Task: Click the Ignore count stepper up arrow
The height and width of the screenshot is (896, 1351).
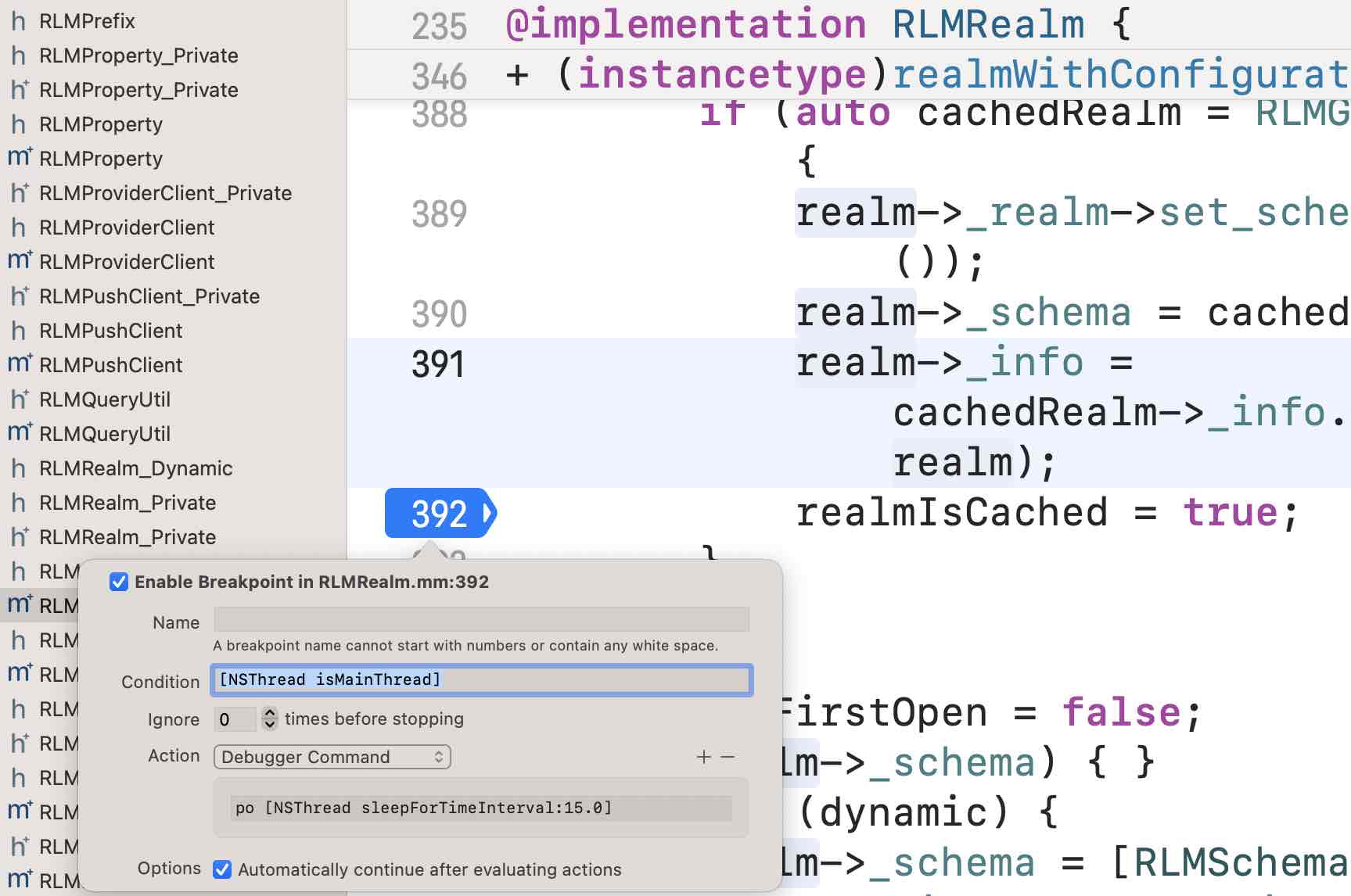Action: tap(270, 714)
